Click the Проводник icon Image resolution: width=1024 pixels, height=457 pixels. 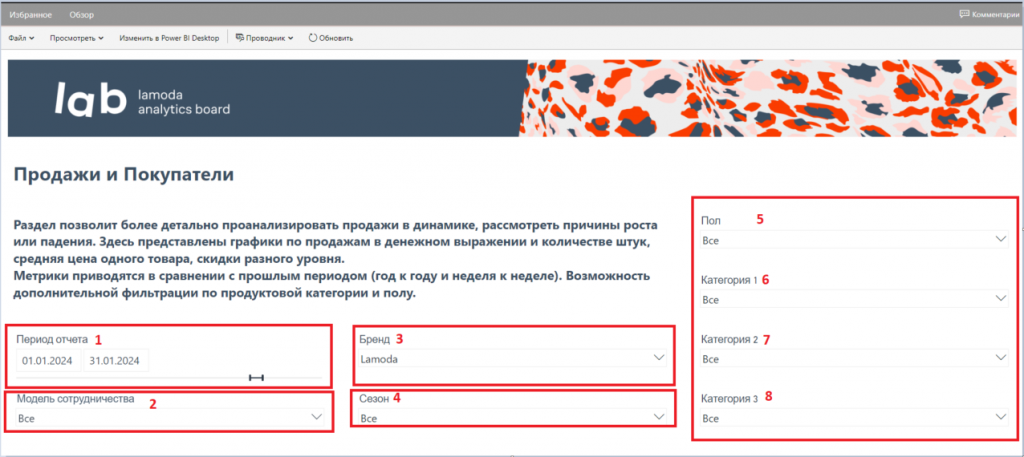[240, 38]
